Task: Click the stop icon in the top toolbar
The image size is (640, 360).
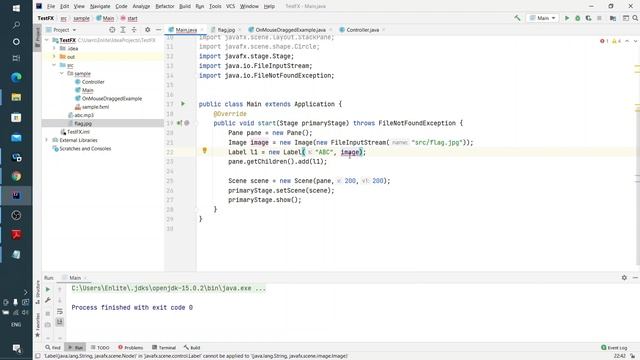Action: coord(599,18)
